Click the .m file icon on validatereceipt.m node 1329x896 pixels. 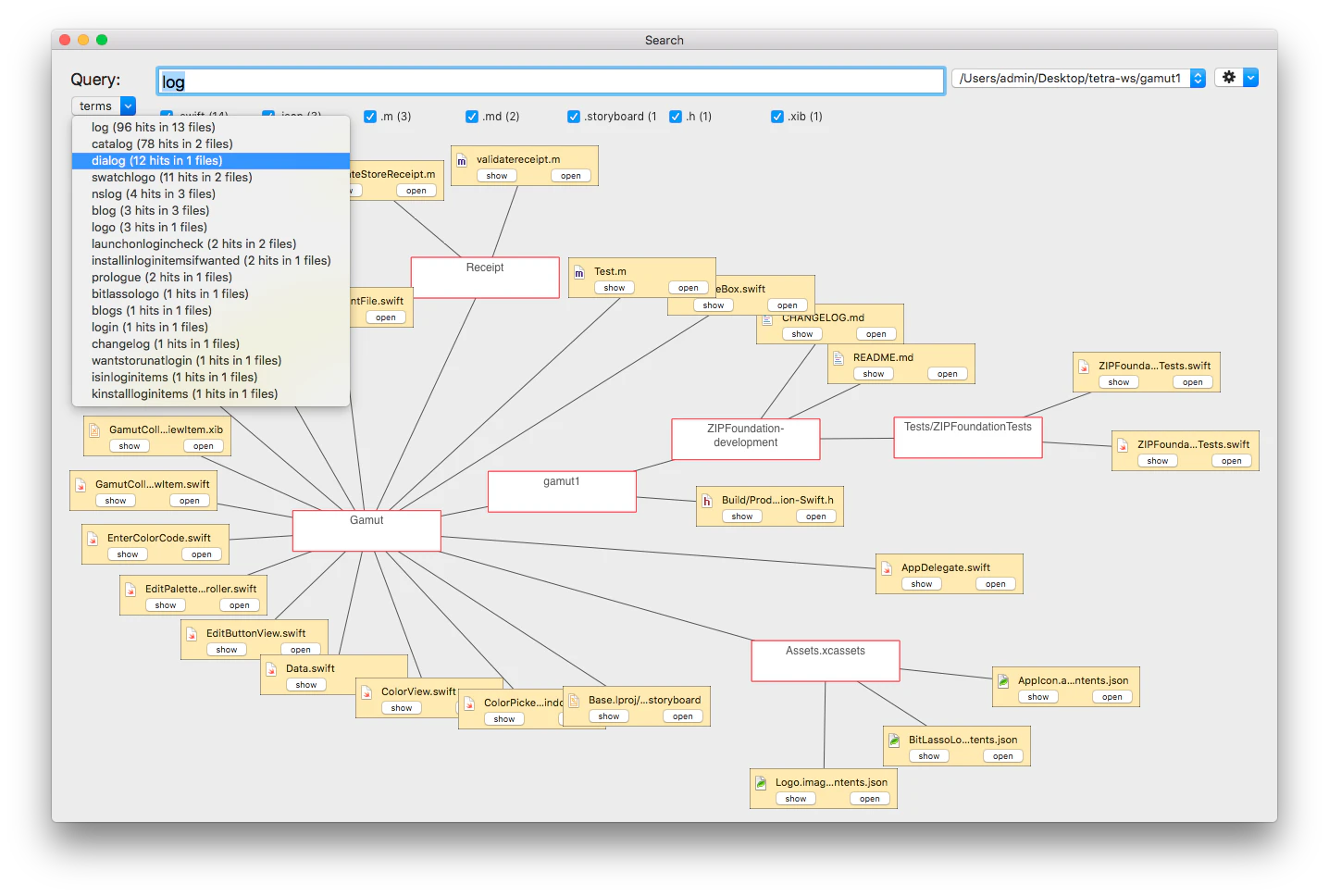point(463,159)
